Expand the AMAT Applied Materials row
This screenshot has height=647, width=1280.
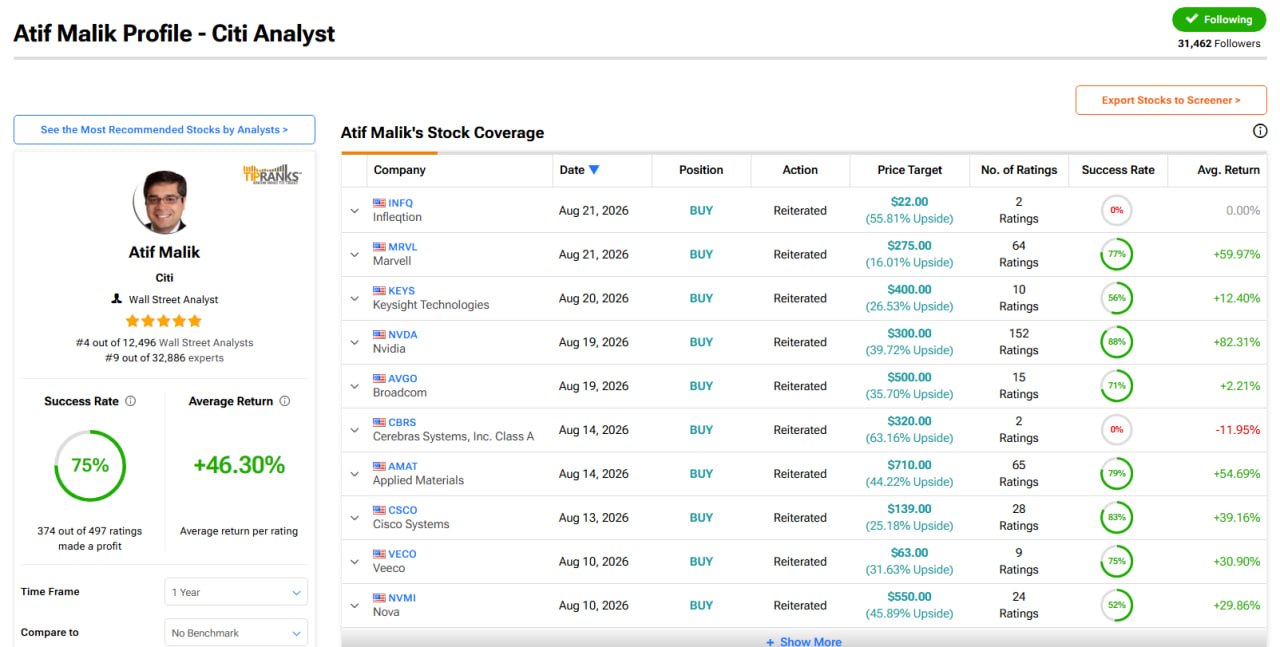(x=354, y=474)
